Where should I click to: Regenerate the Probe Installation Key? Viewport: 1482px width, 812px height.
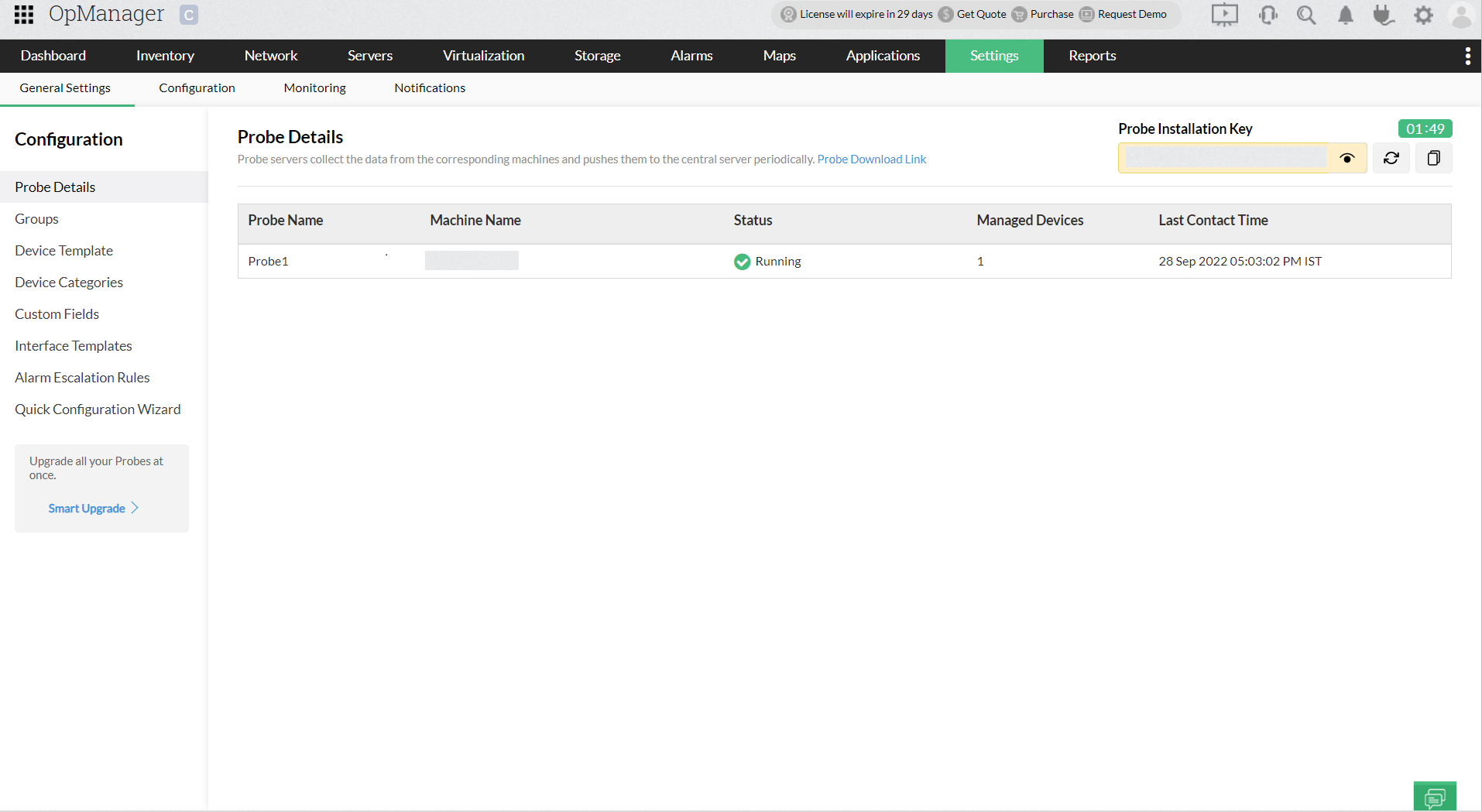click(x=1391, y=157)
